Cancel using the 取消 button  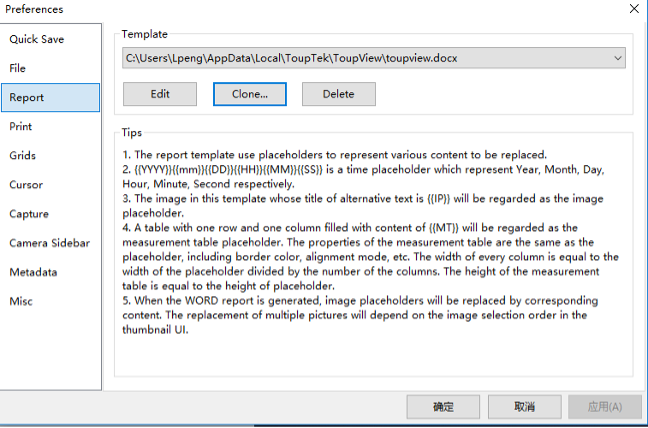[524, 407]
